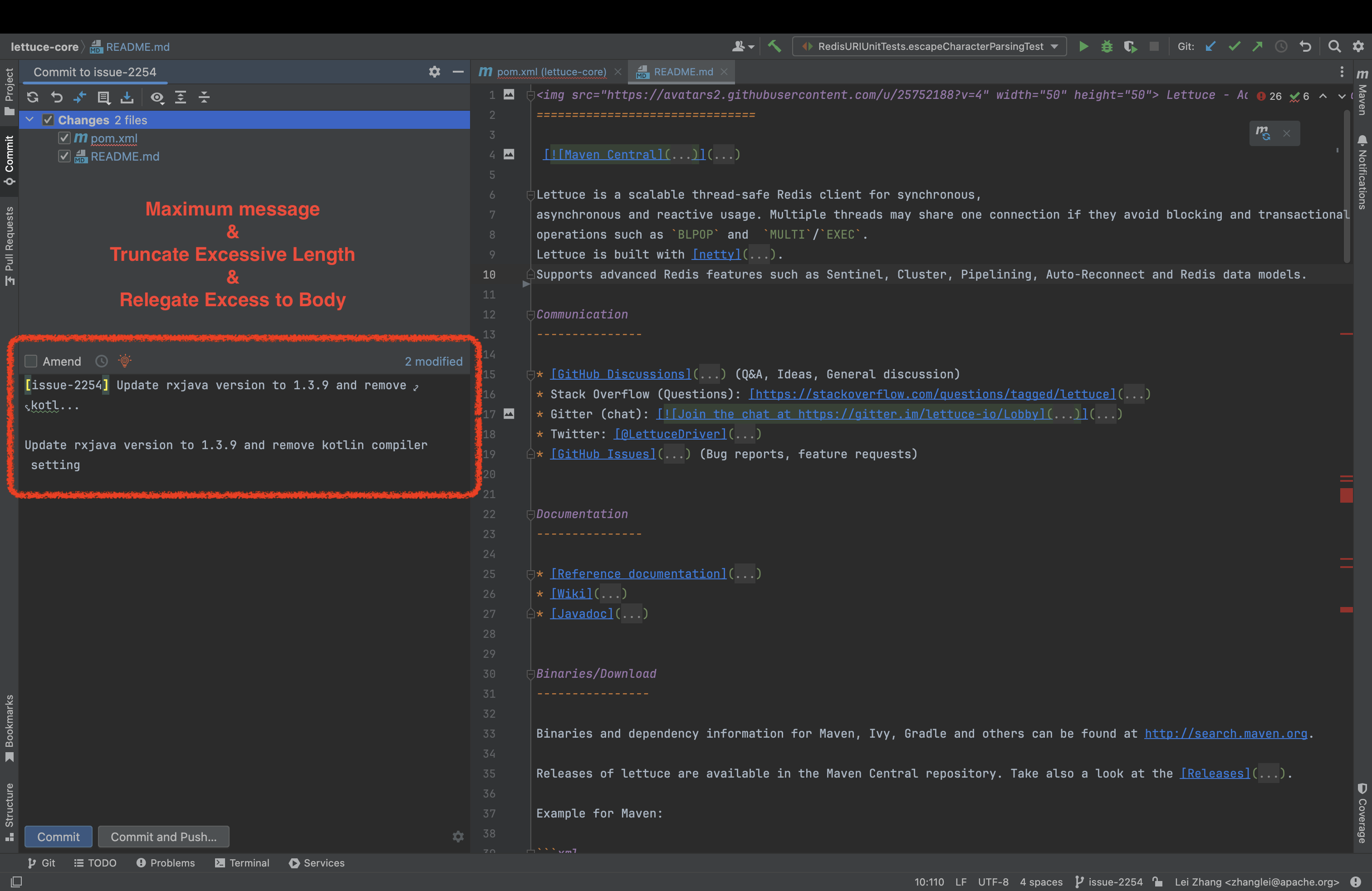Click the Rollback icon in Commit toolbar
Viewport: 1372px width, 891px height.
click(57, 97)
